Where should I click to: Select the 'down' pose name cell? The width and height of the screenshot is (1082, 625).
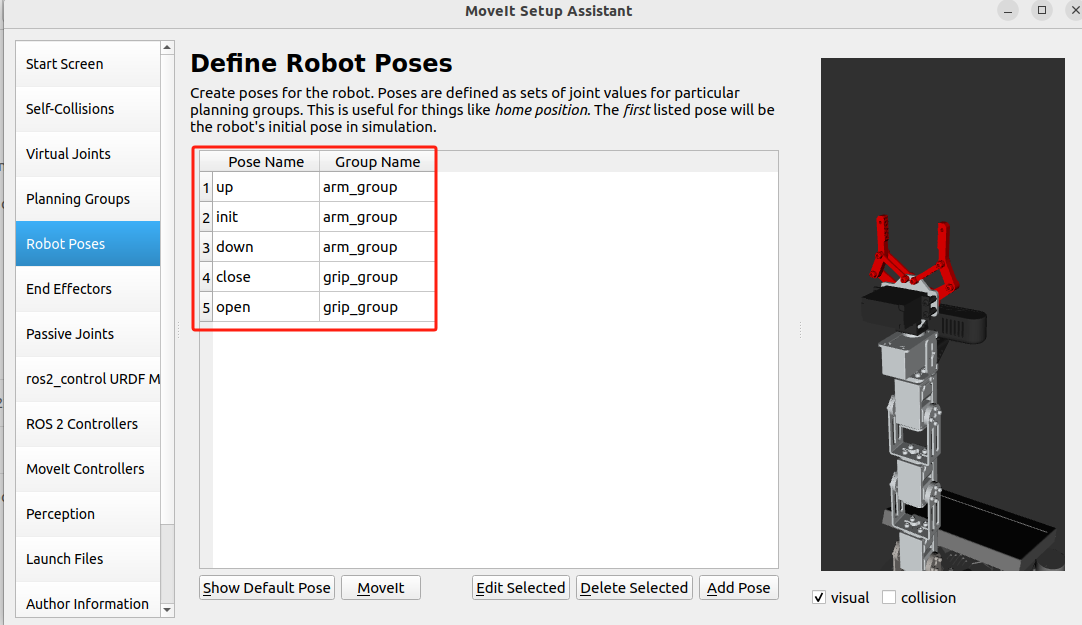click(266, 247)
